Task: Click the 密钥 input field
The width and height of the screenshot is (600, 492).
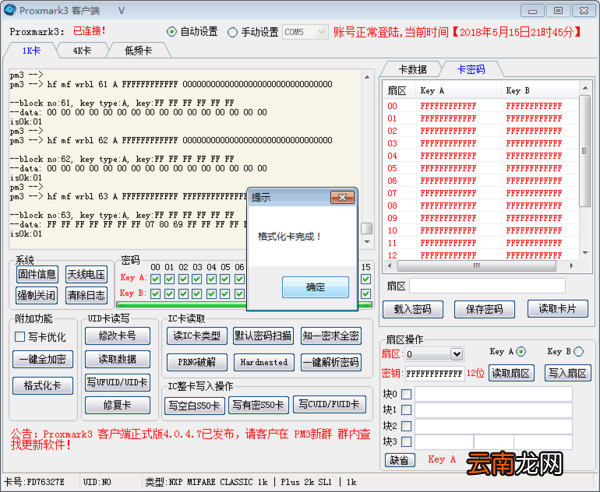Action: coord(434,373)
